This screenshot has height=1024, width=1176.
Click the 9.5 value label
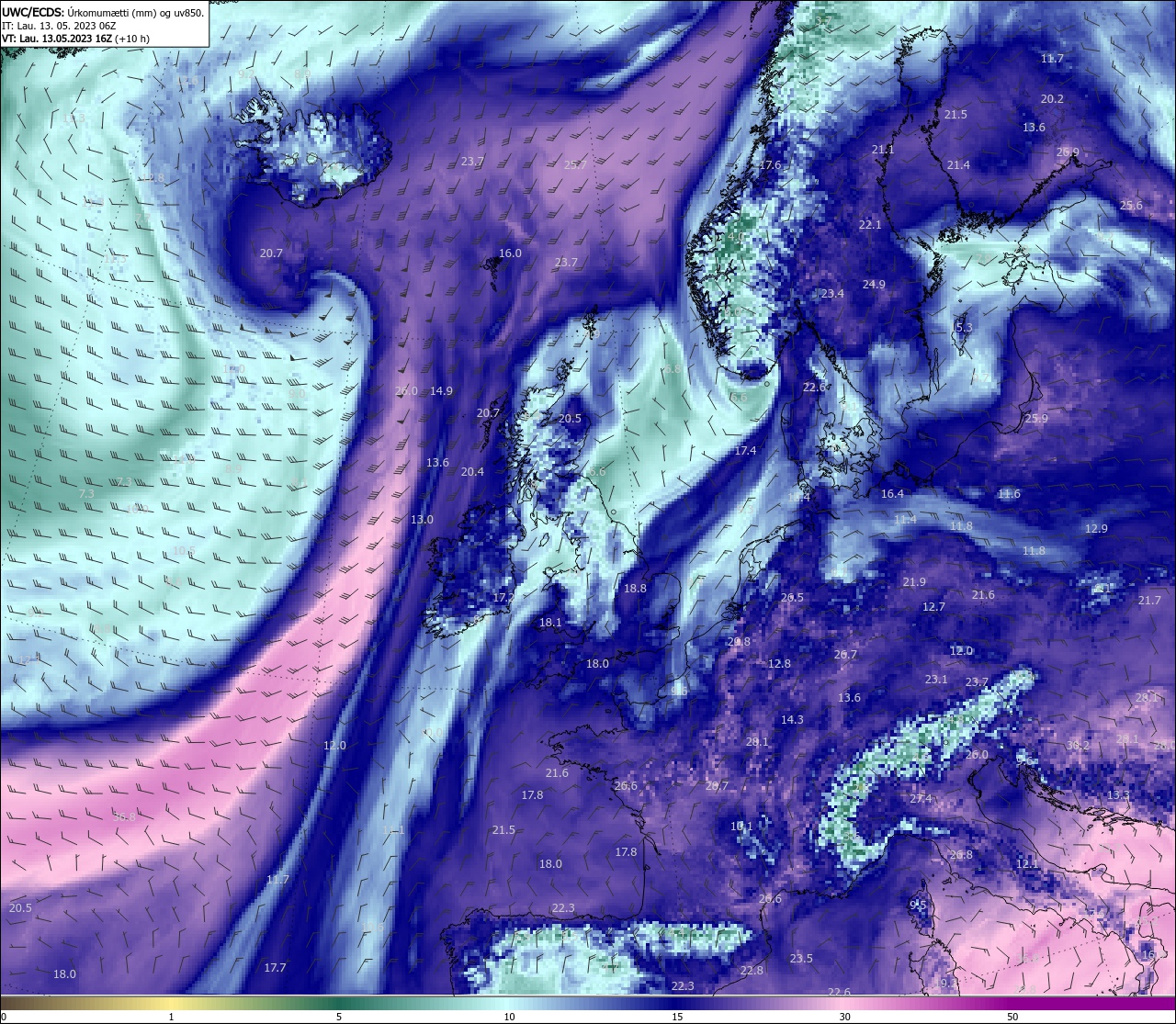click(918, 905)
